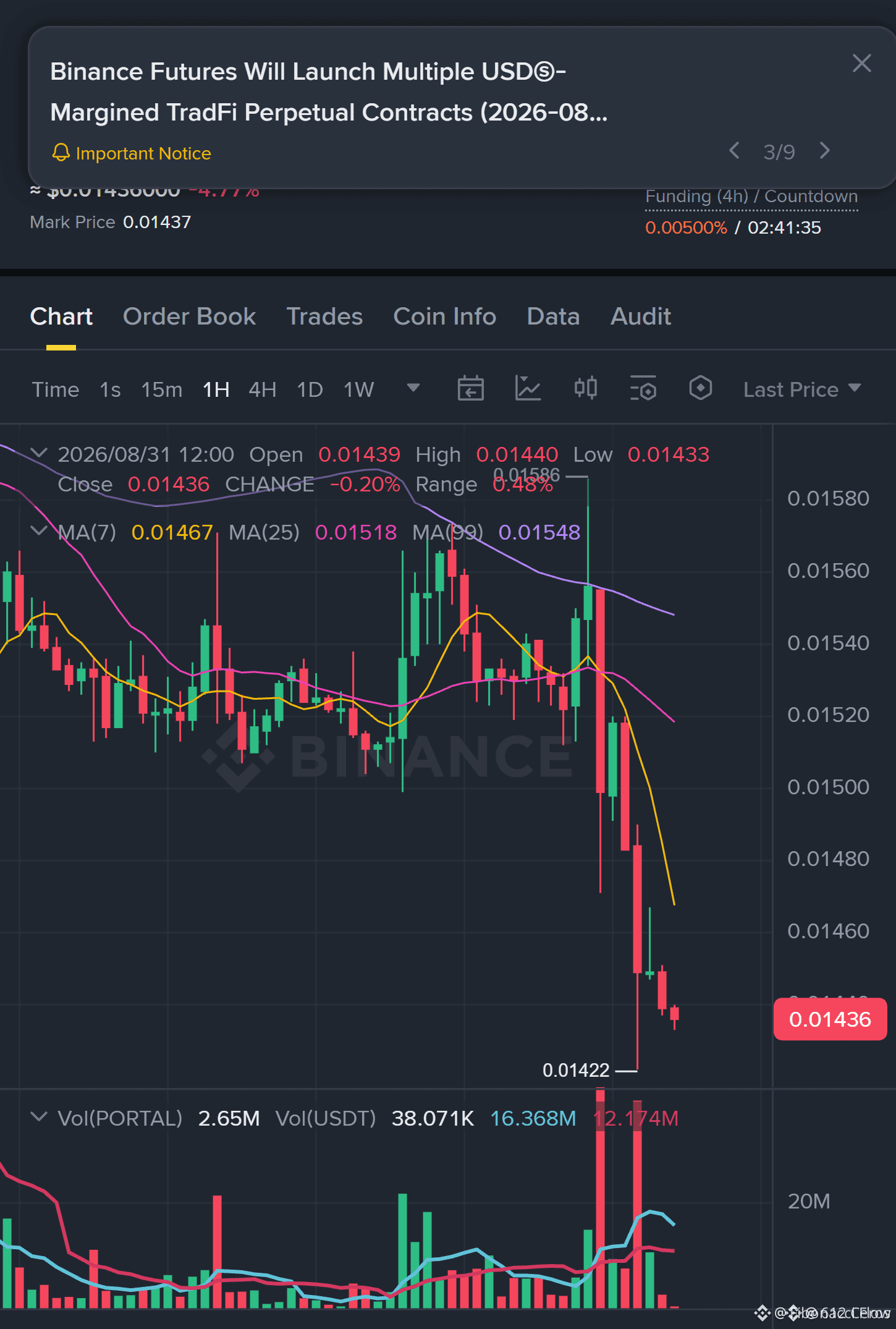This screenshot has width=896, height=1329.
Task: Click the MA(25) value 0.01518
Action: click(x=356, y=532)
